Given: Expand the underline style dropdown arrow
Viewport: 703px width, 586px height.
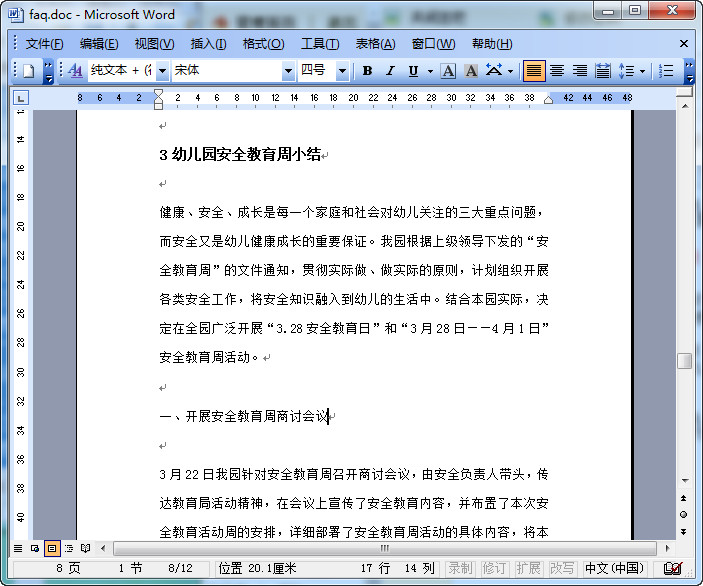Looking at the screenshot, I should [430, 71].
